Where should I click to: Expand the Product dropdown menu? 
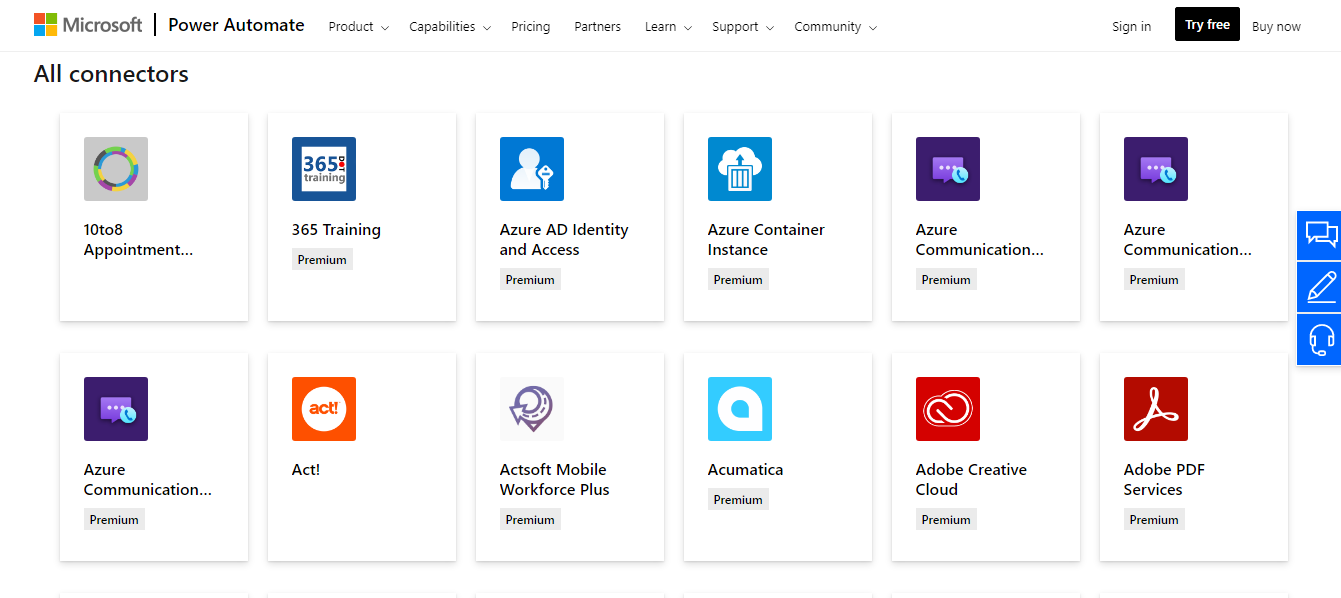click(357, 27)
